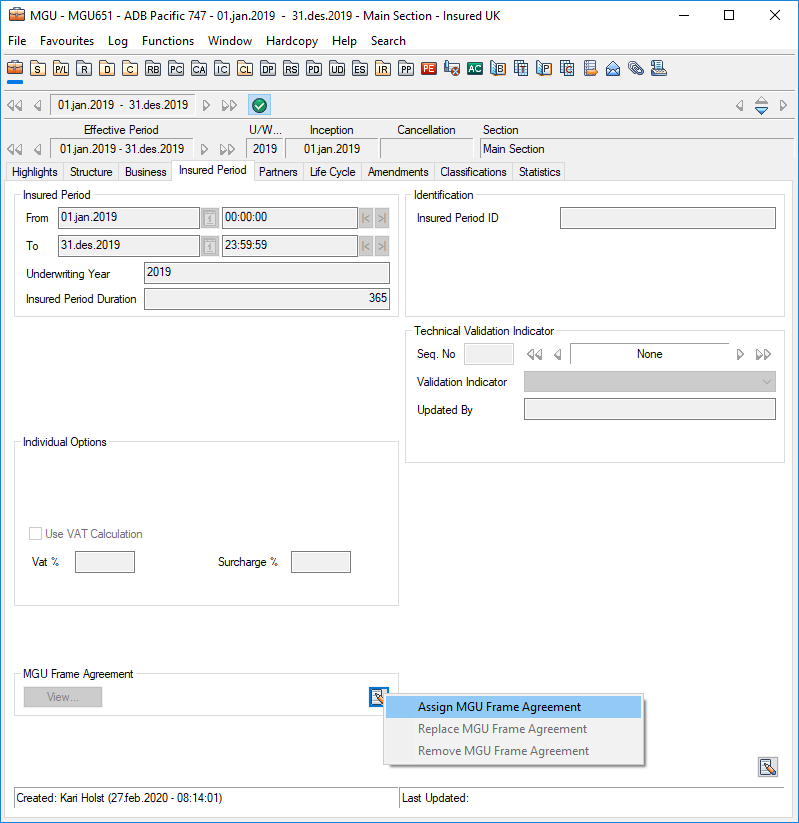Viewport: 799px width, 823px height.
Task: Open the To date calendar picker
Action: pyautogui.click(x=210, y=246)
